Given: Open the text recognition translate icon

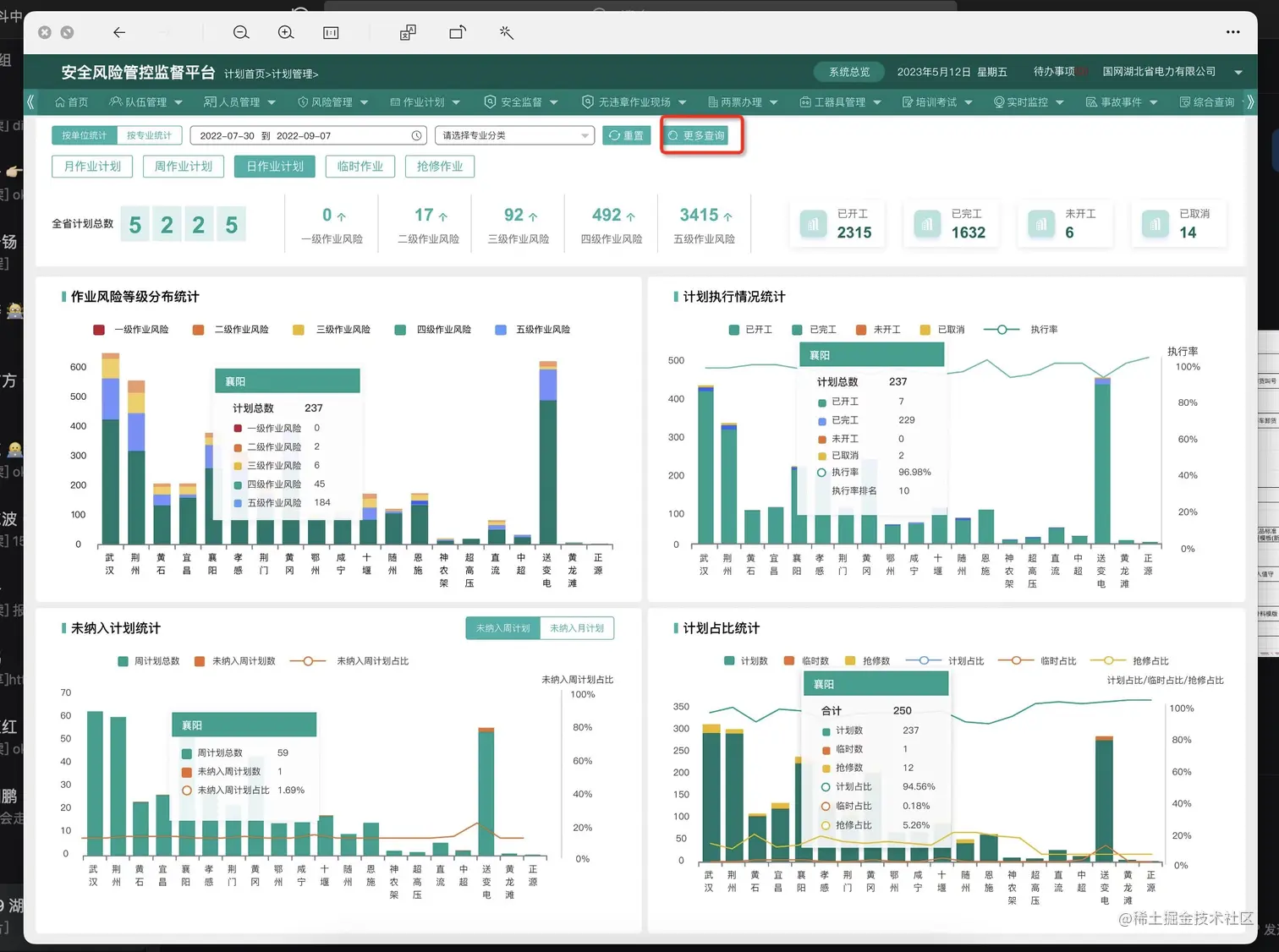Looking at the screenshot, I should 408,32.
